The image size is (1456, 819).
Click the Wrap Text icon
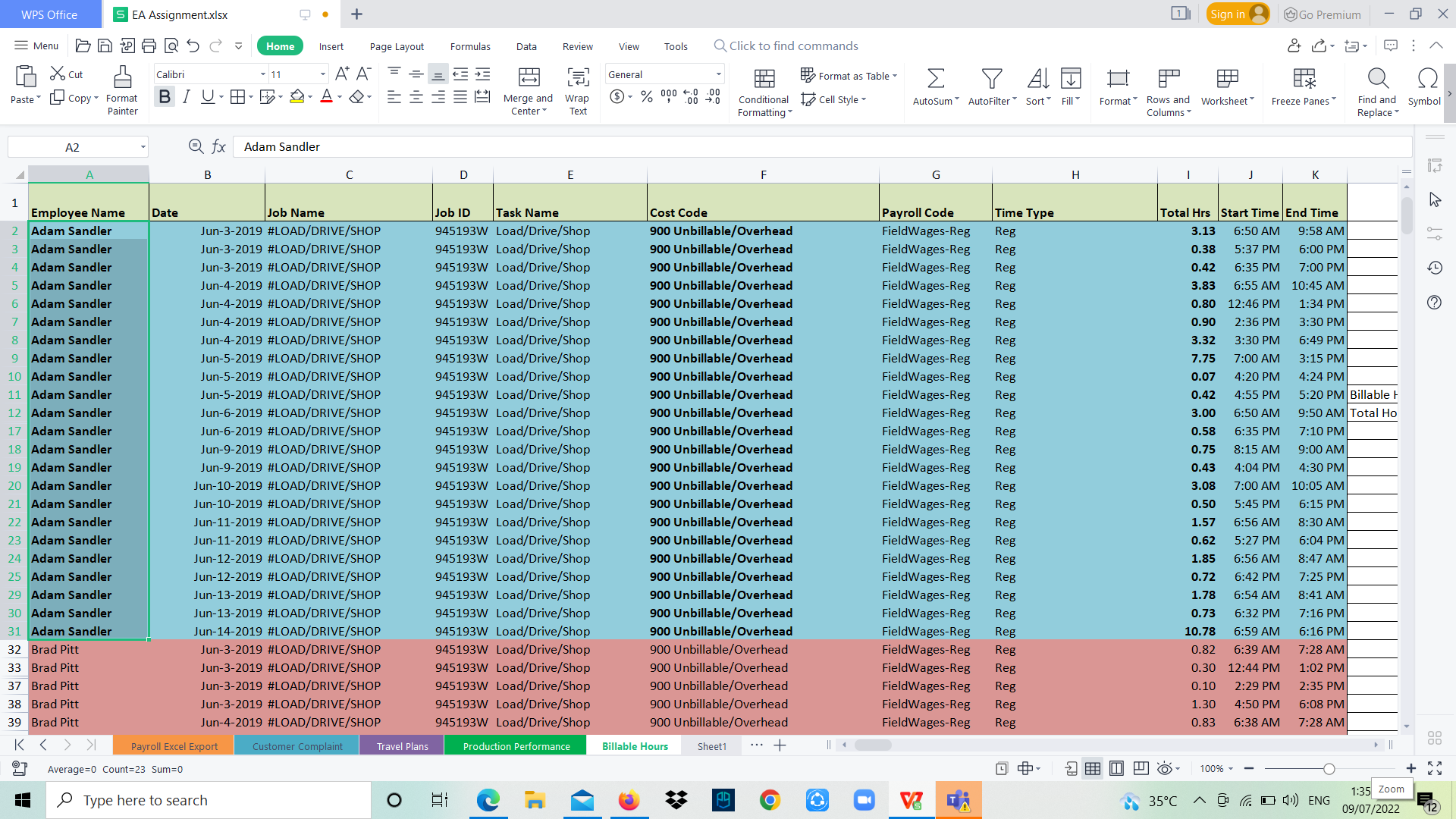(x=578, y=77)
